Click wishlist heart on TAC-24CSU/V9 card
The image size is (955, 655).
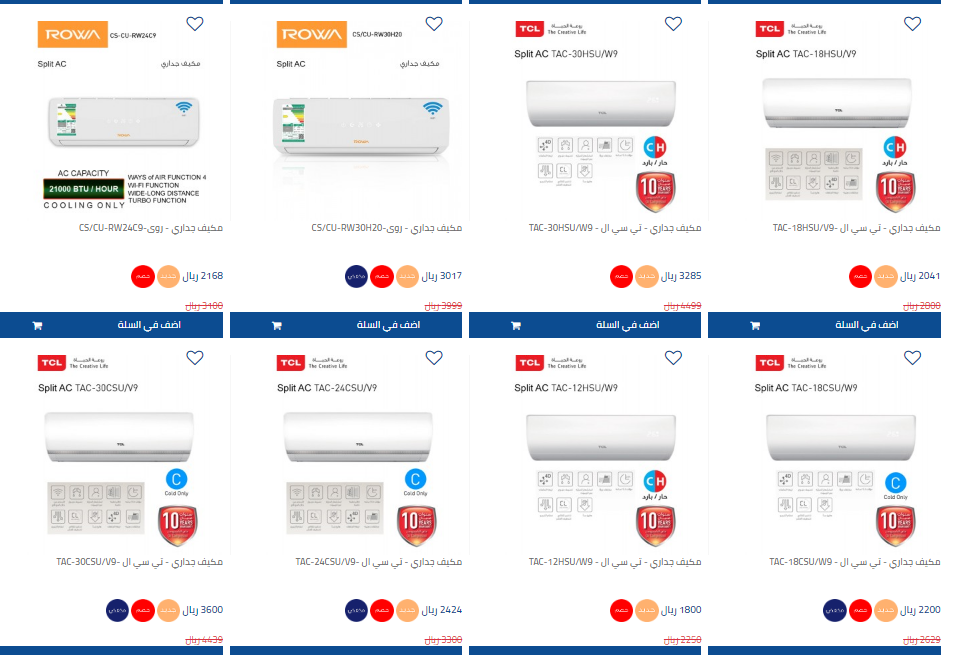pyautogui.click(x=434, y=358)
